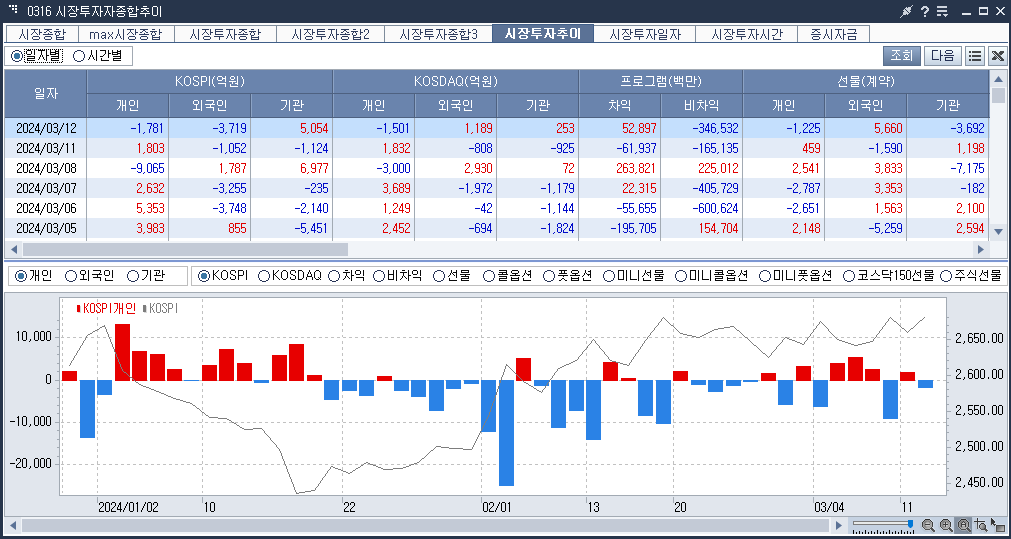Image resolution: width=1011 pixels, height=539 pixels.
Task: Click the Excel export X icon
Action: (997, 56)
